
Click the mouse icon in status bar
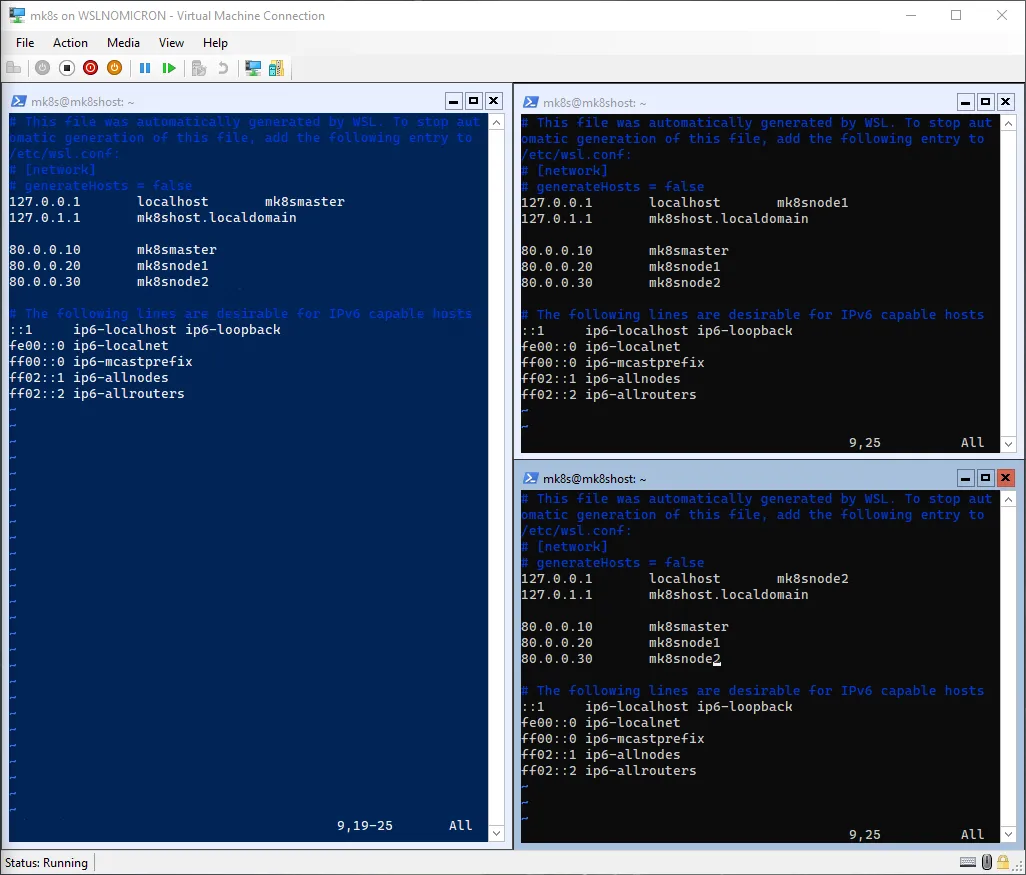point(987,862)
